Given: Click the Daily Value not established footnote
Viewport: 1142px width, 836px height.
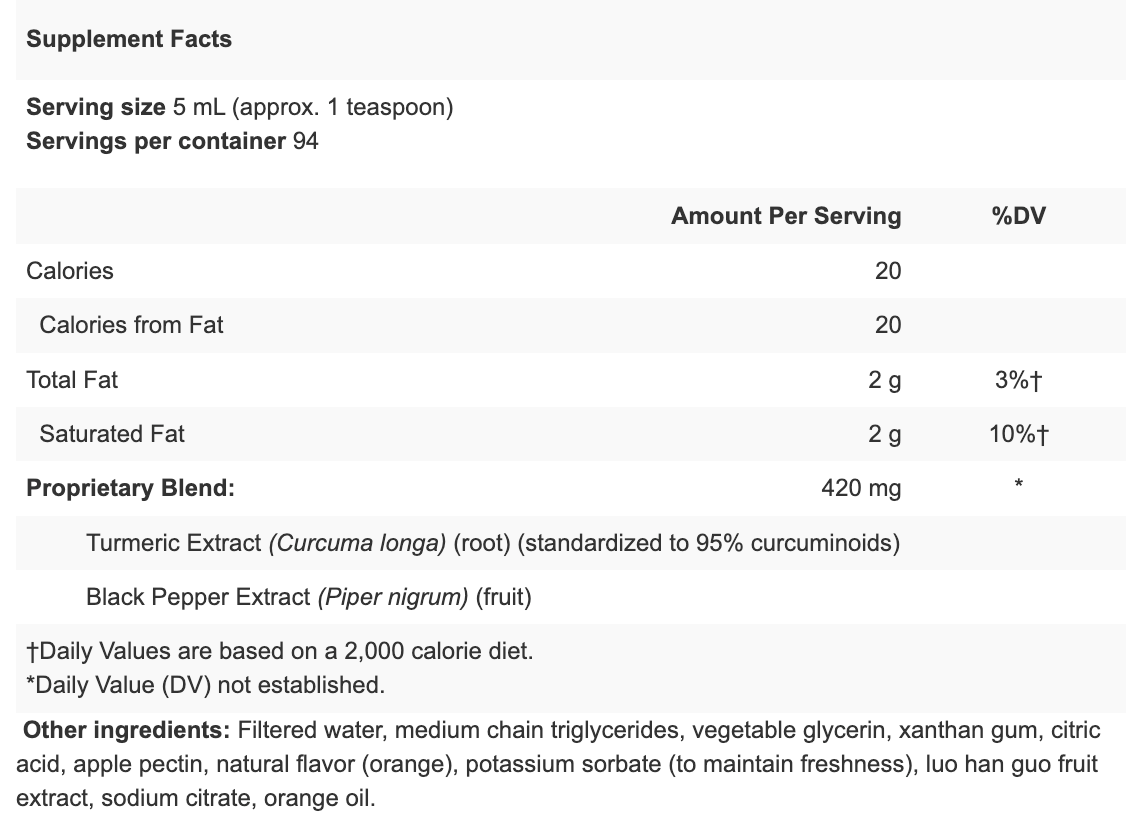Looking at the screenshot, I should pyautogui.click(x=205, y=686).
